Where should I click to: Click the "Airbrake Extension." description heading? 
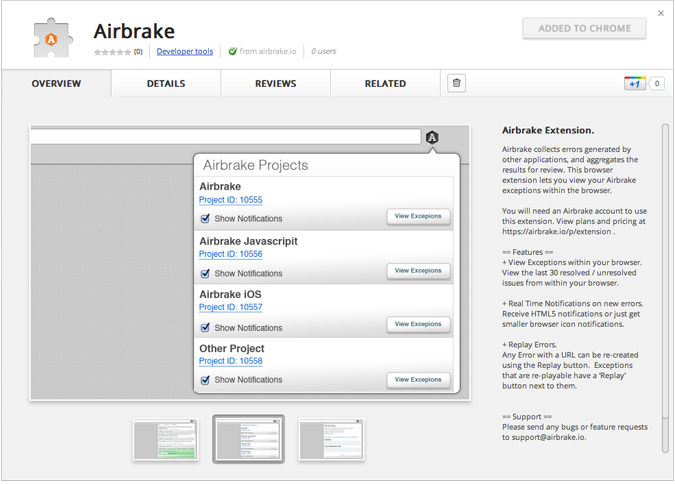pos(548,130)
